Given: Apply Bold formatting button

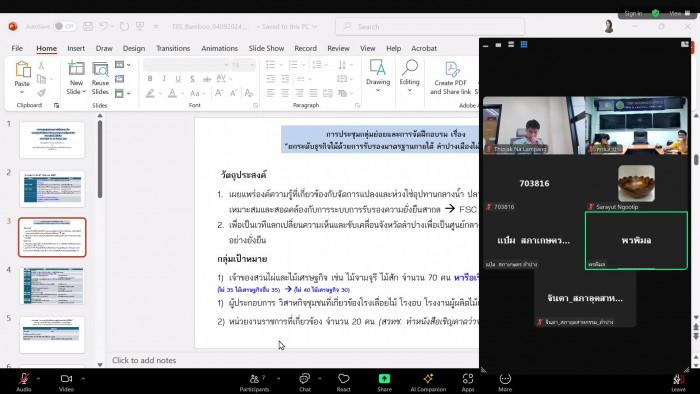Looking at the screenshot, I should (x=150, y=79).
